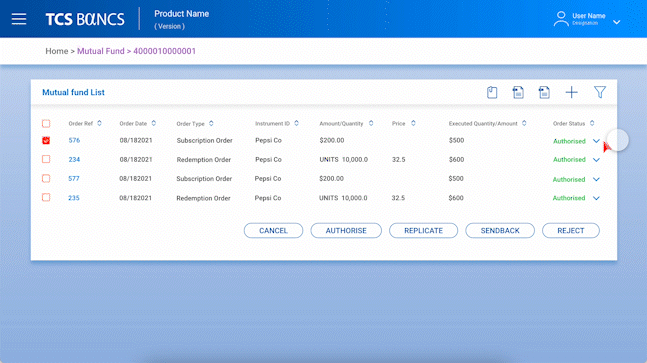Viewport: 647px width, 363px height.
Task: Add a new order with plus icon
Action: click(x=571, y=92)
